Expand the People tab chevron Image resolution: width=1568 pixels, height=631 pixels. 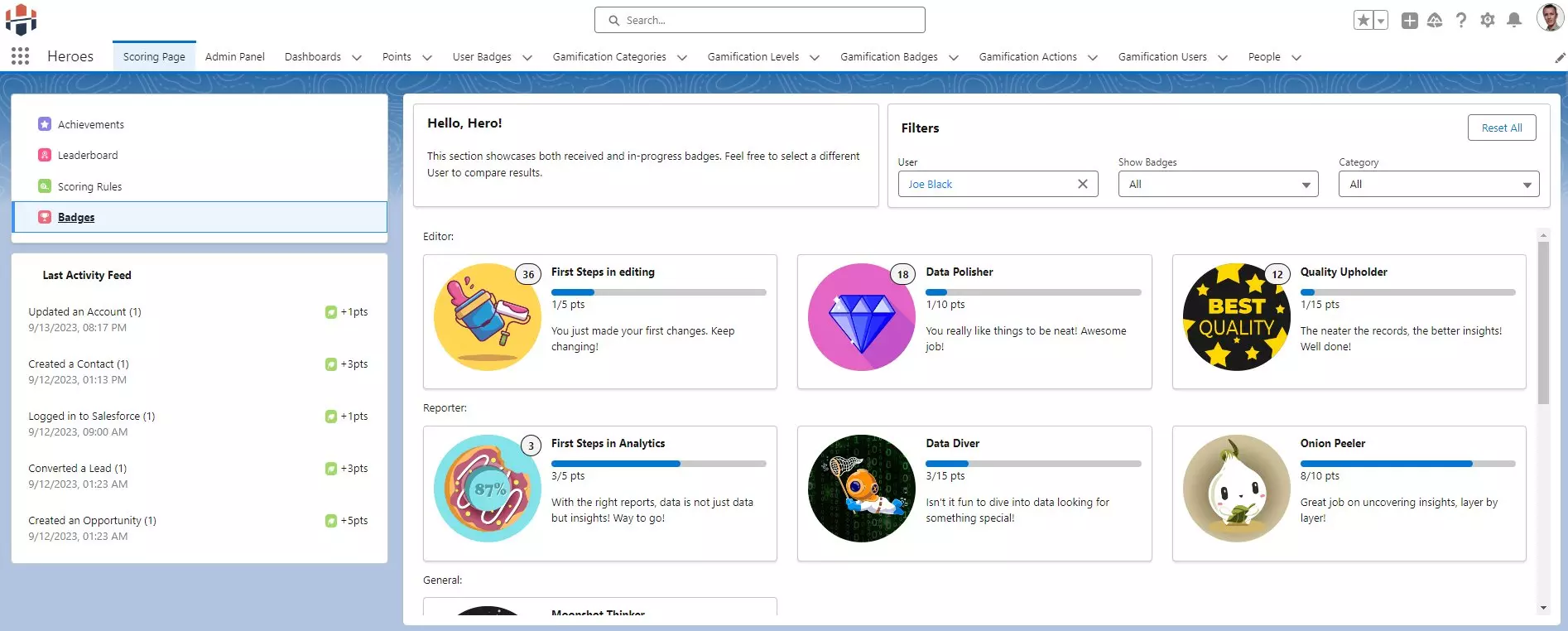[1296, 57]
